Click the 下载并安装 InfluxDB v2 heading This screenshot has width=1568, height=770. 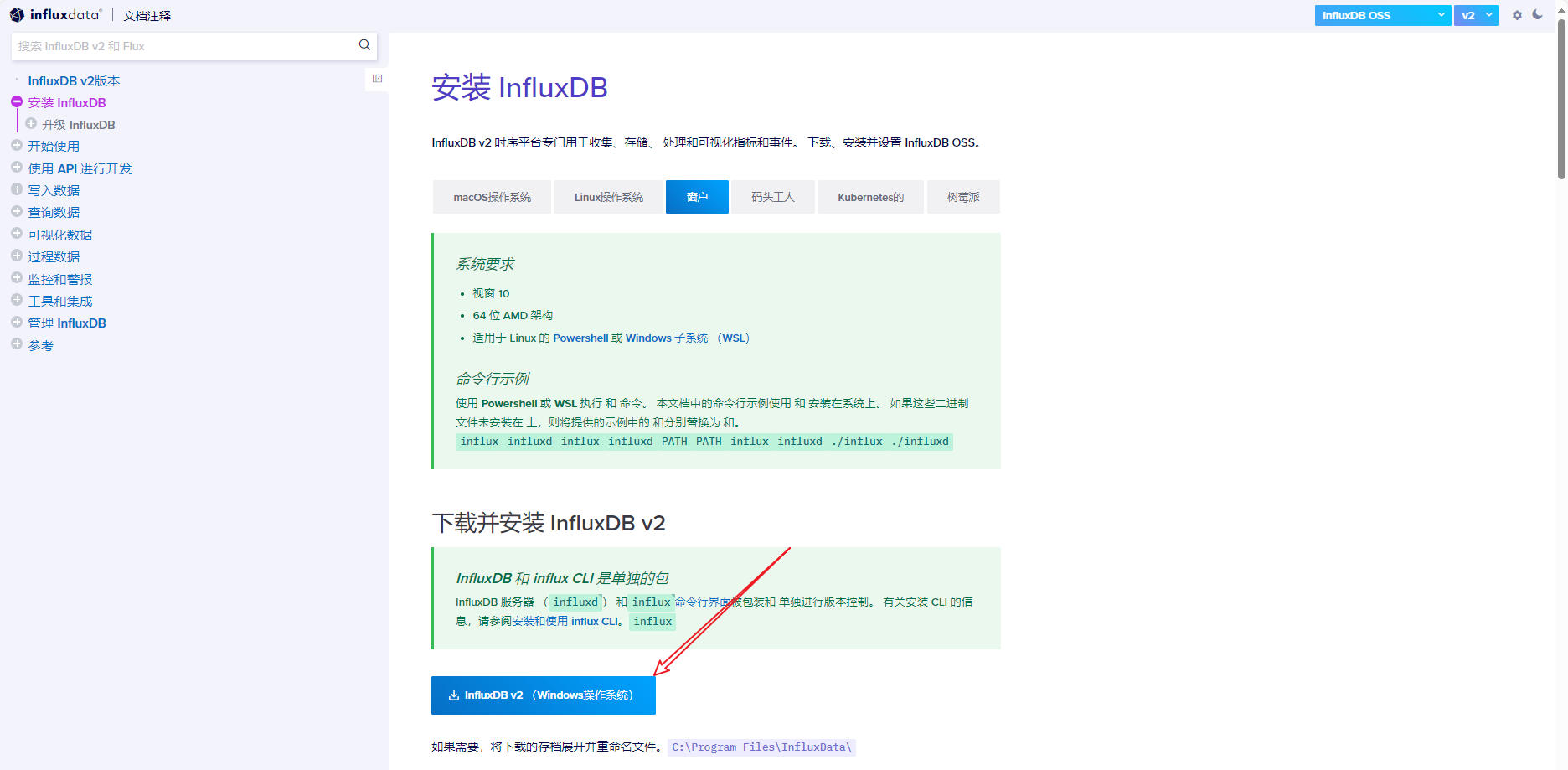click(x=549, y=523)
